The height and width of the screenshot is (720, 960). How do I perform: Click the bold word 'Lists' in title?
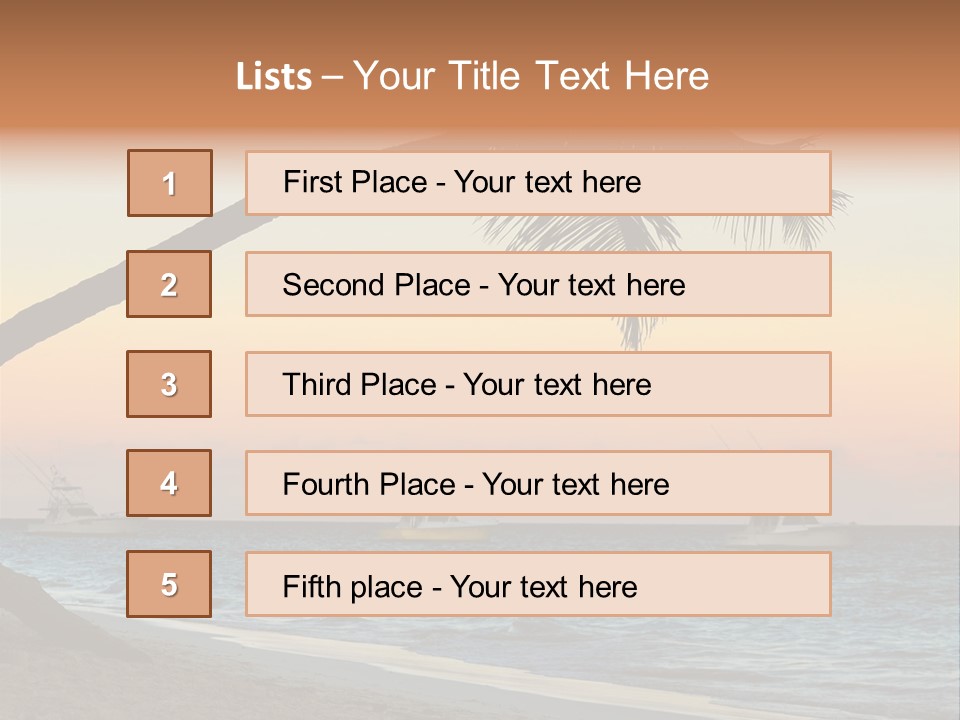(274, 76)
